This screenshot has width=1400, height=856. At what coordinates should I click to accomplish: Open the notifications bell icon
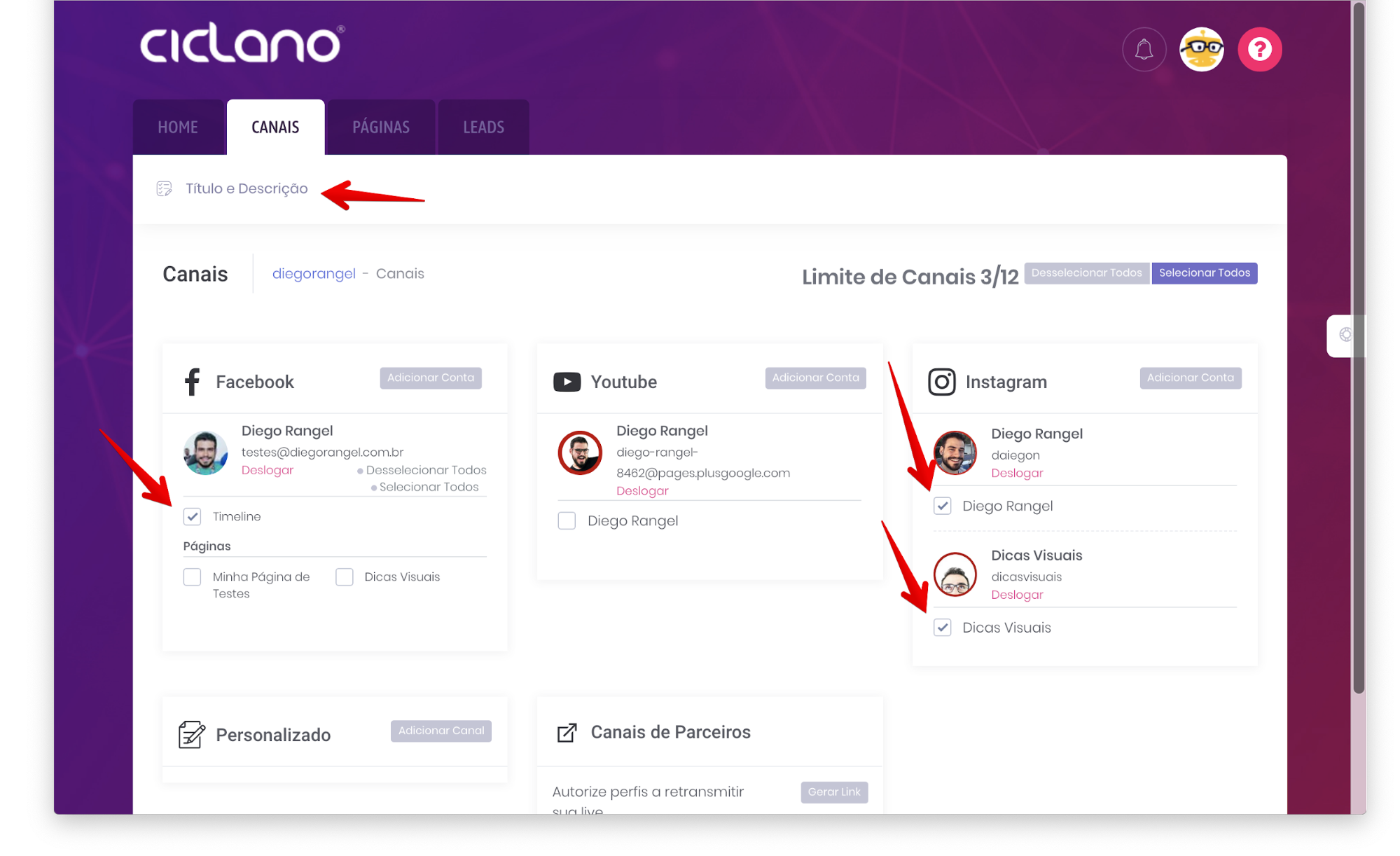(1144, 50)
